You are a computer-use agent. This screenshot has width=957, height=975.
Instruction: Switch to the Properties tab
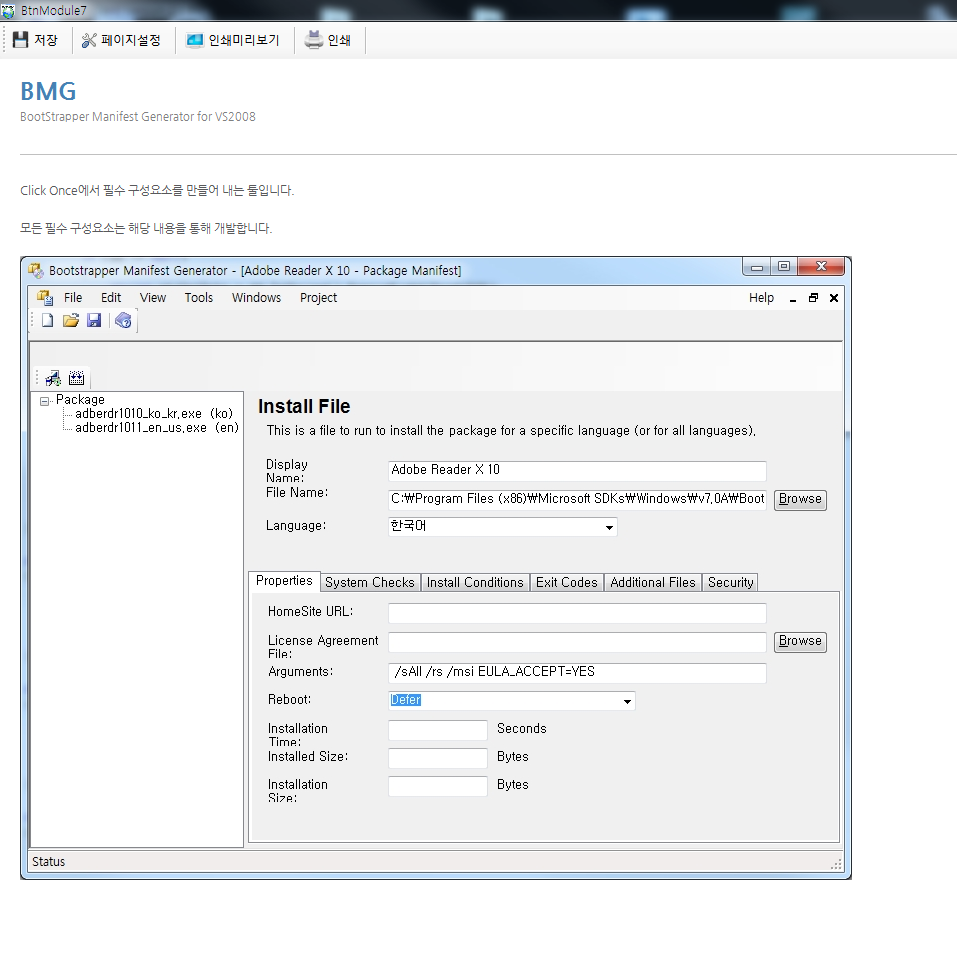tap(284, 581)
